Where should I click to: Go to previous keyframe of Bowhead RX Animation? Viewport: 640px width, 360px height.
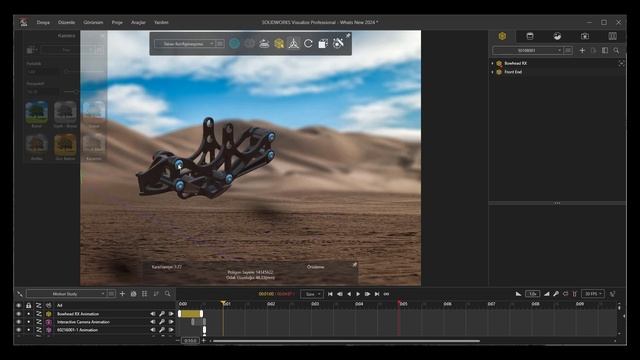click(x=153, y=314)
